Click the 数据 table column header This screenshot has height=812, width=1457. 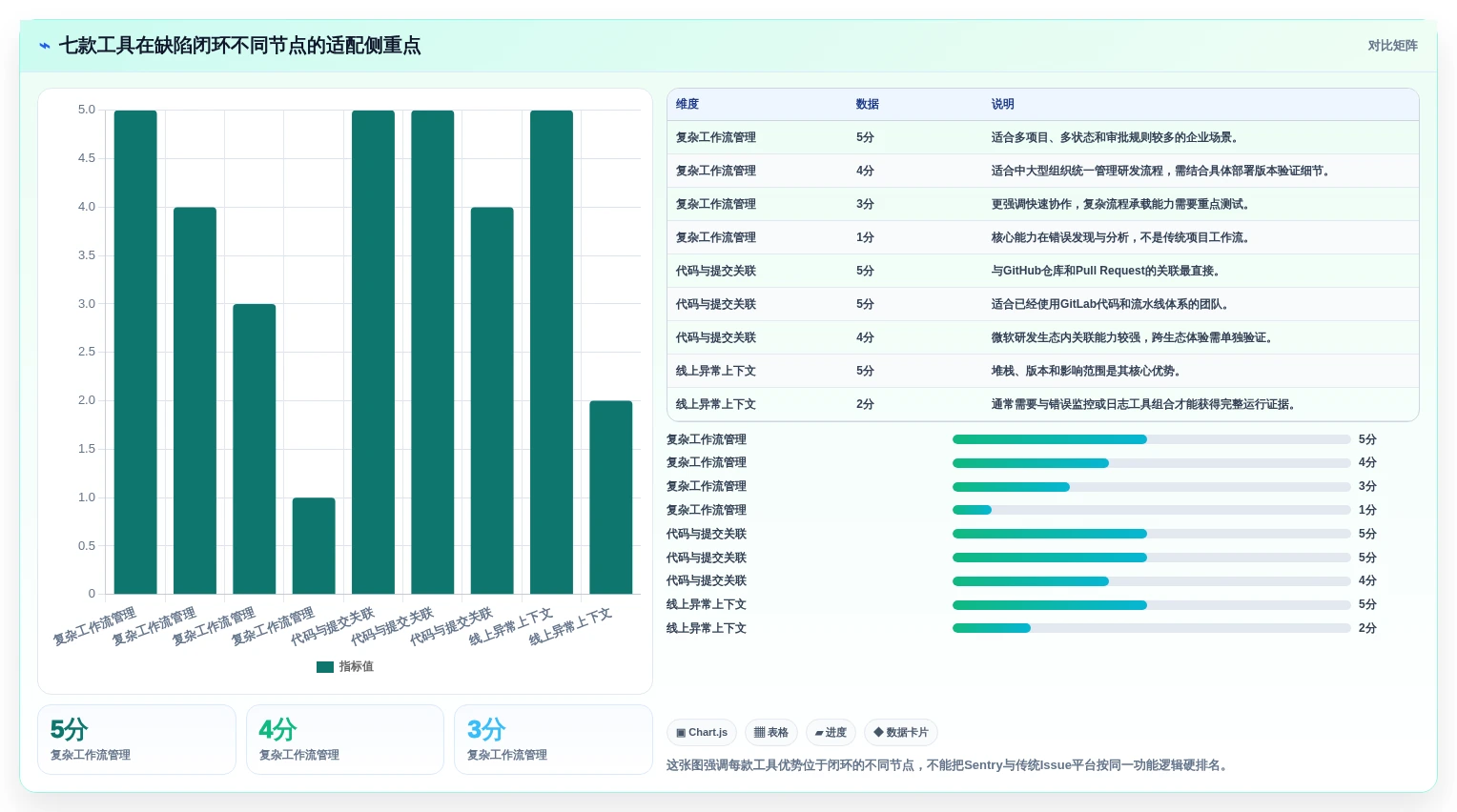pyautogui.click(x=868, y=104)
